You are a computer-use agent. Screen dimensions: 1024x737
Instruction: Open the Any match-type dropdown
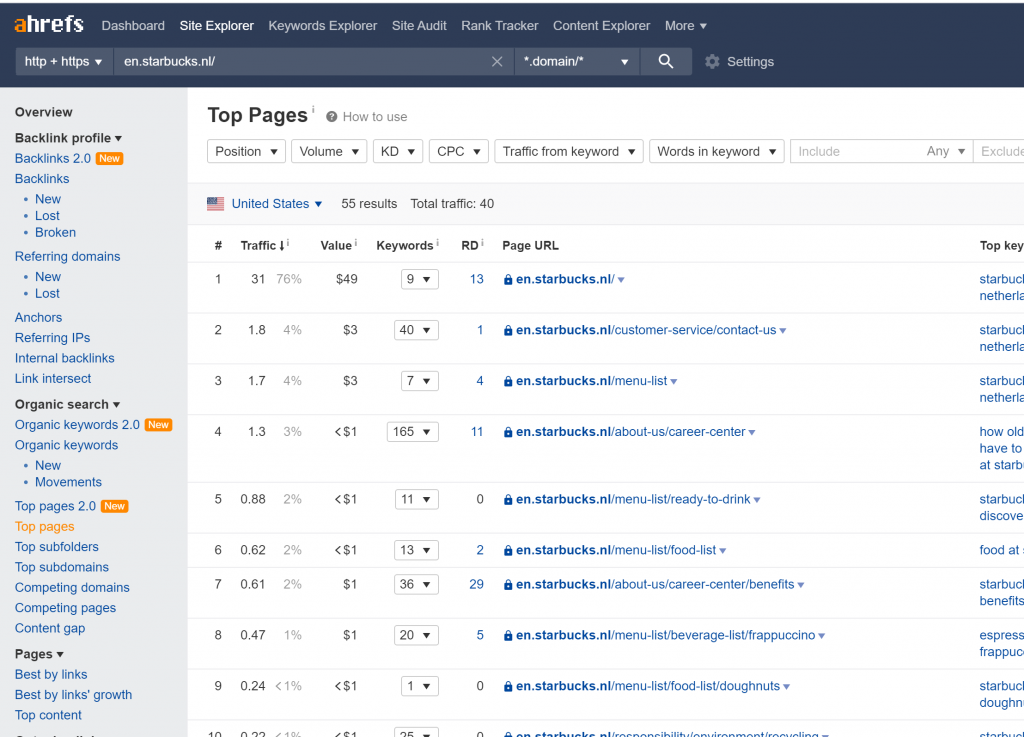tap(946, 151)
